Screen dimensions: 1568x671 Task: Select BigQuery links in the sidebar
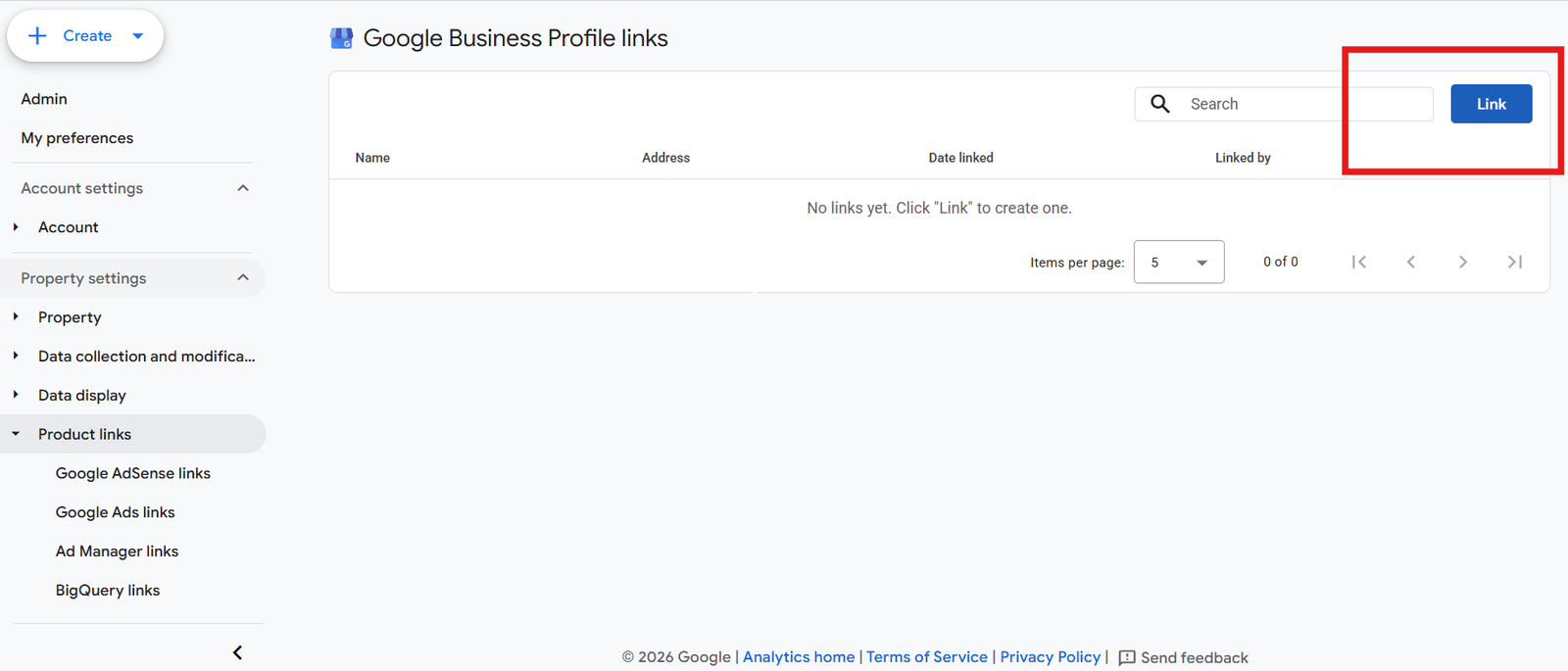click(x=108, y=591)
